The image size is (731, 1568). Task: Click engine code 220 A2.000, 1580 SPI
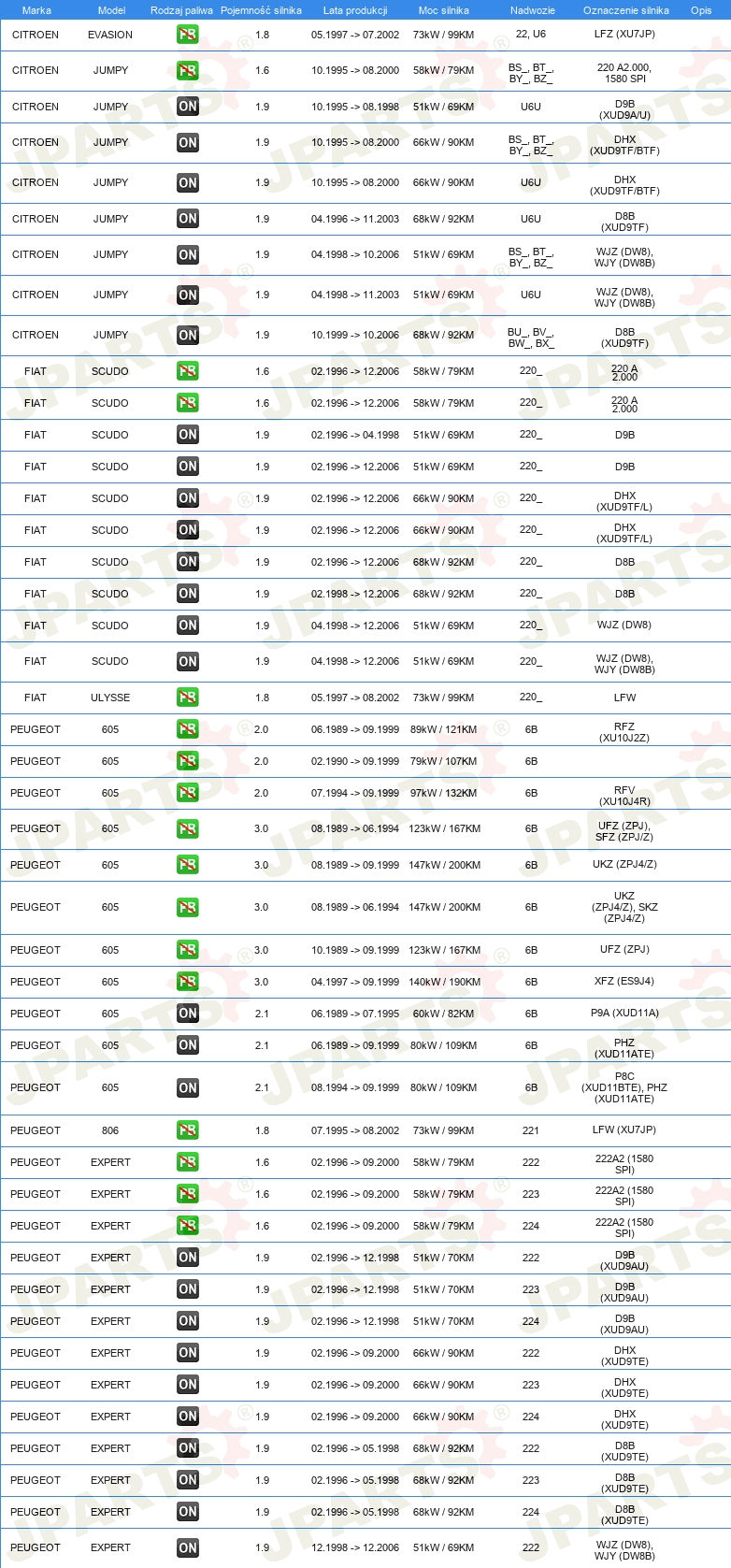tap(624, 73)
